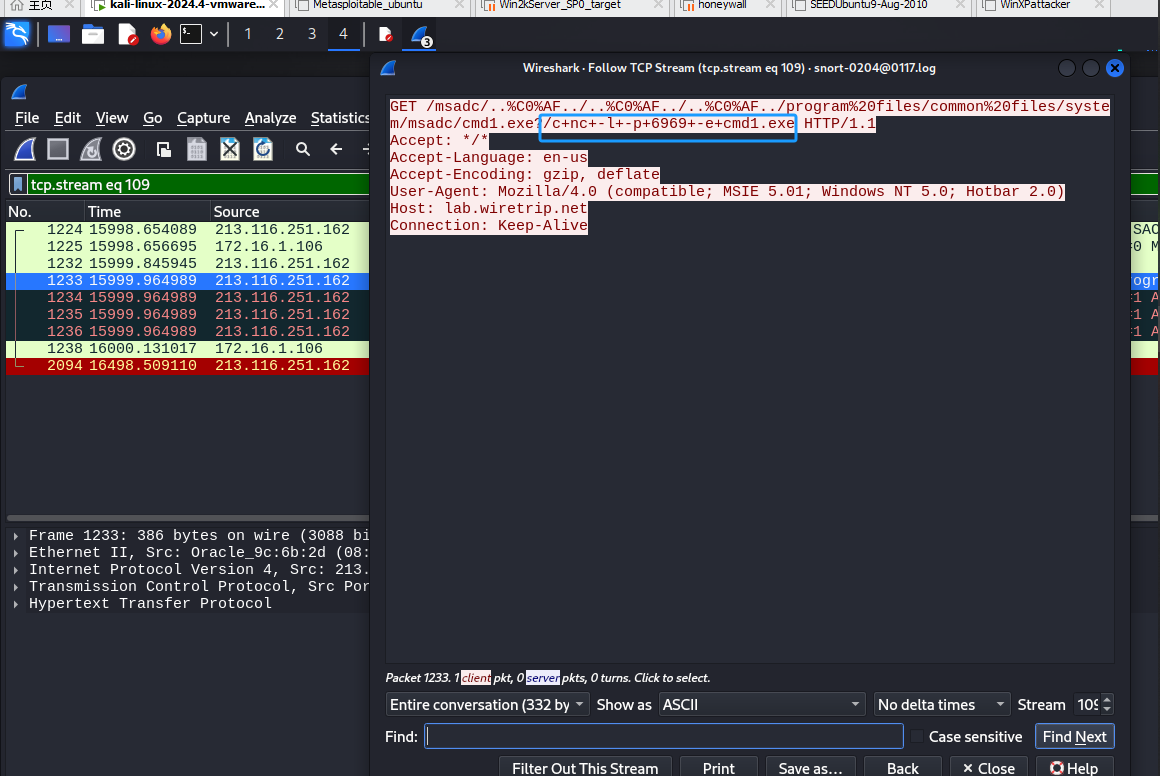Click the show desktop panel icon
Image resolution: width=1160 pixels, height=776 pixels.
click(58, 34)
